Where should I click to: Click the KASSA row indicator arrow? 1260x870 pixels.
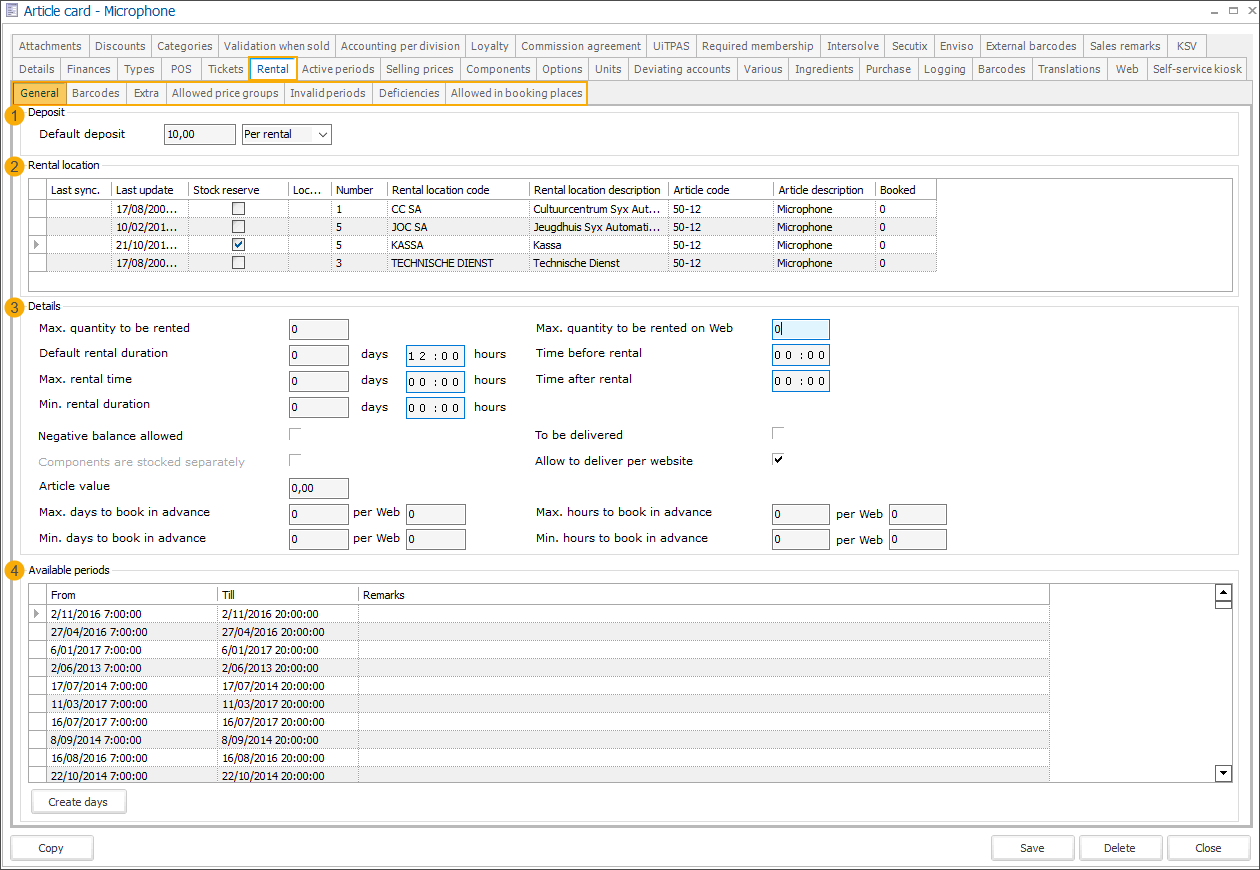click(38, 245)
